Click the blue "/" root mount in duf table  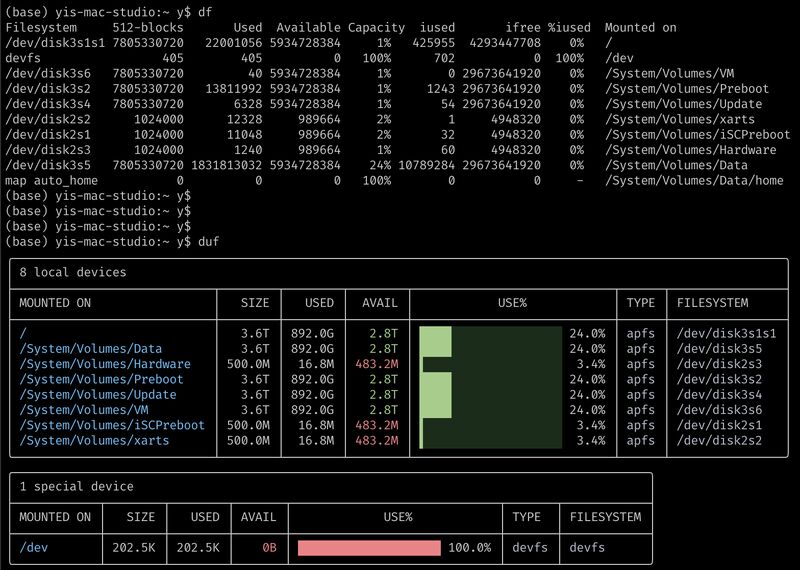click(x=23, y=334)
